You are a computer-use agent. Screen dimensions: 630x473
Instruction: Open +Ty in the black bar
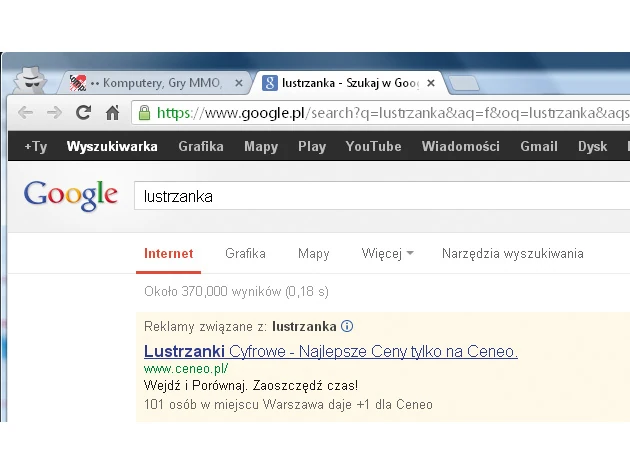36,146
